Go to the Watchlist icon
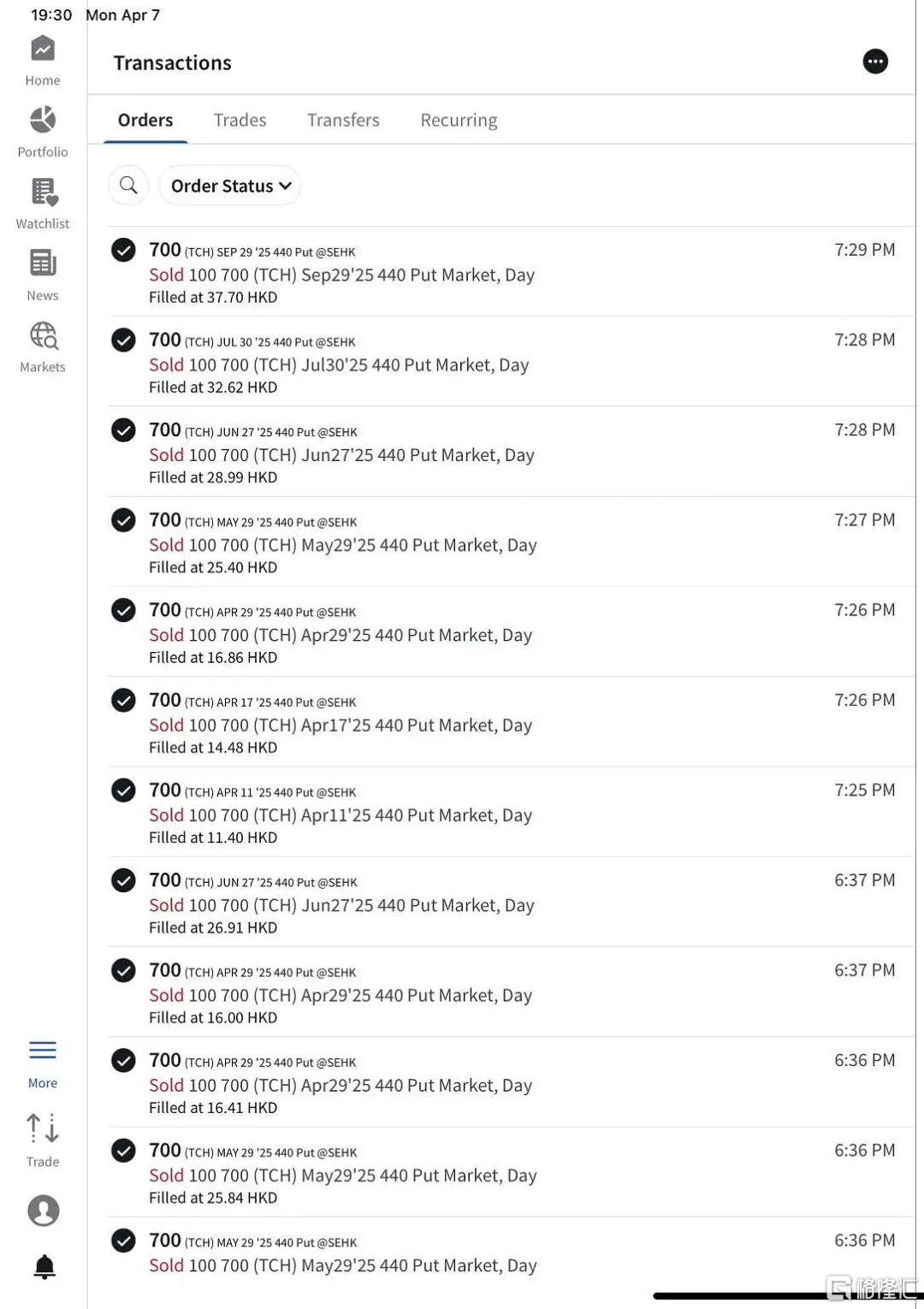 click(x=44, y=192)
